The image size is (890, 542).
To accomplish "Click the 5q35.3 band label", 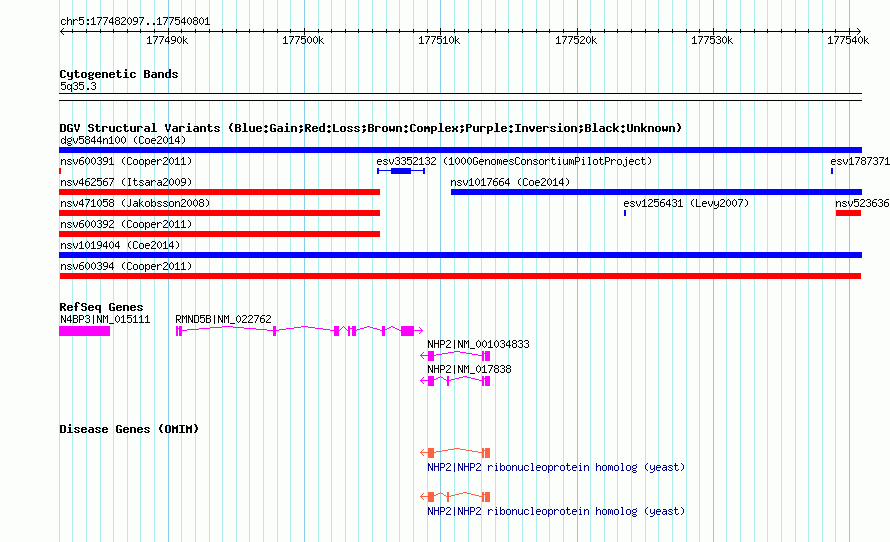I will coord(78,87).
